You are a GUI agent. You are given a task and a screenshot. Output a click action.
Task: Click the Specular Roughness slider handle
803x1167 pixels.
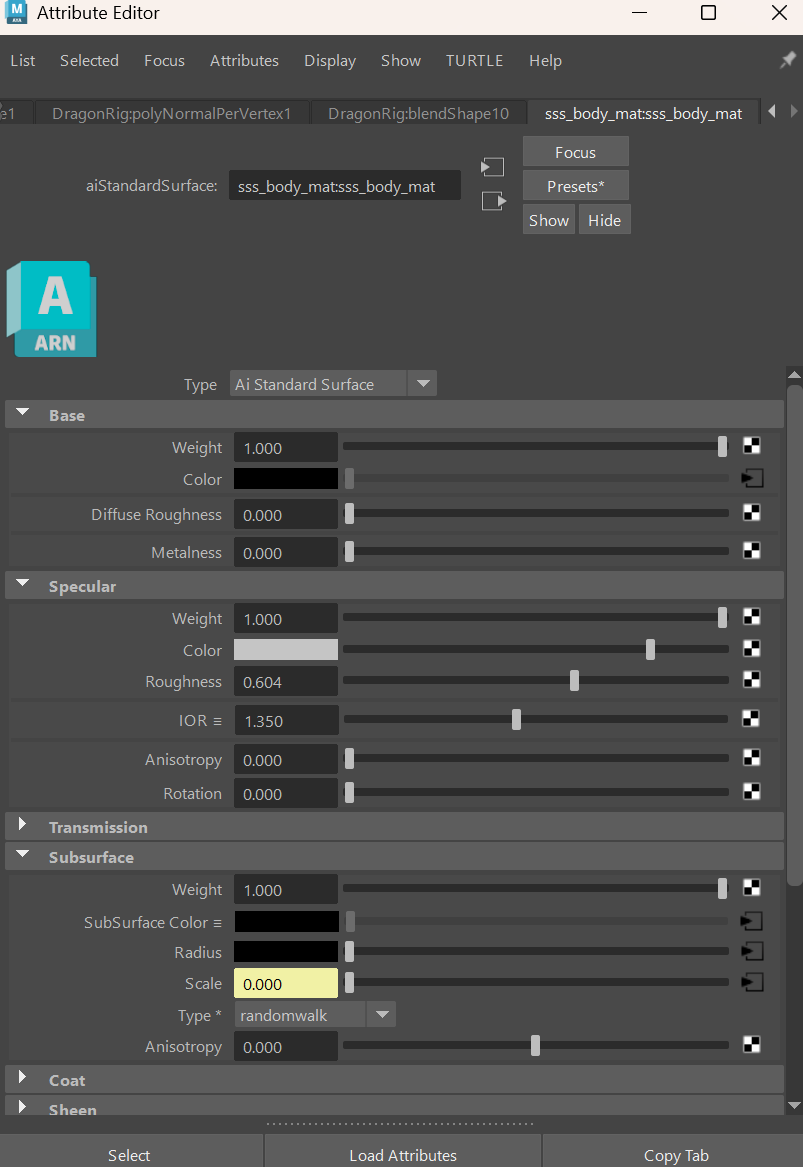click(x=575, y=680)
